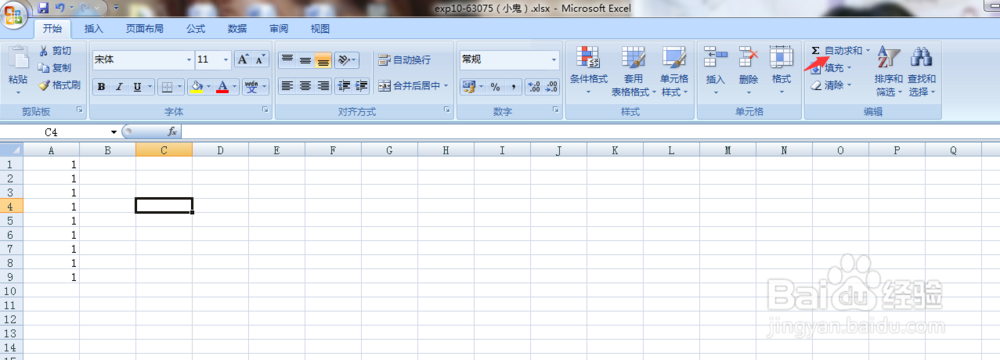The width and height of the screenshot is (1000, 360).
Task: Open the font name dropdown 宋体
Action: (189, 59)
